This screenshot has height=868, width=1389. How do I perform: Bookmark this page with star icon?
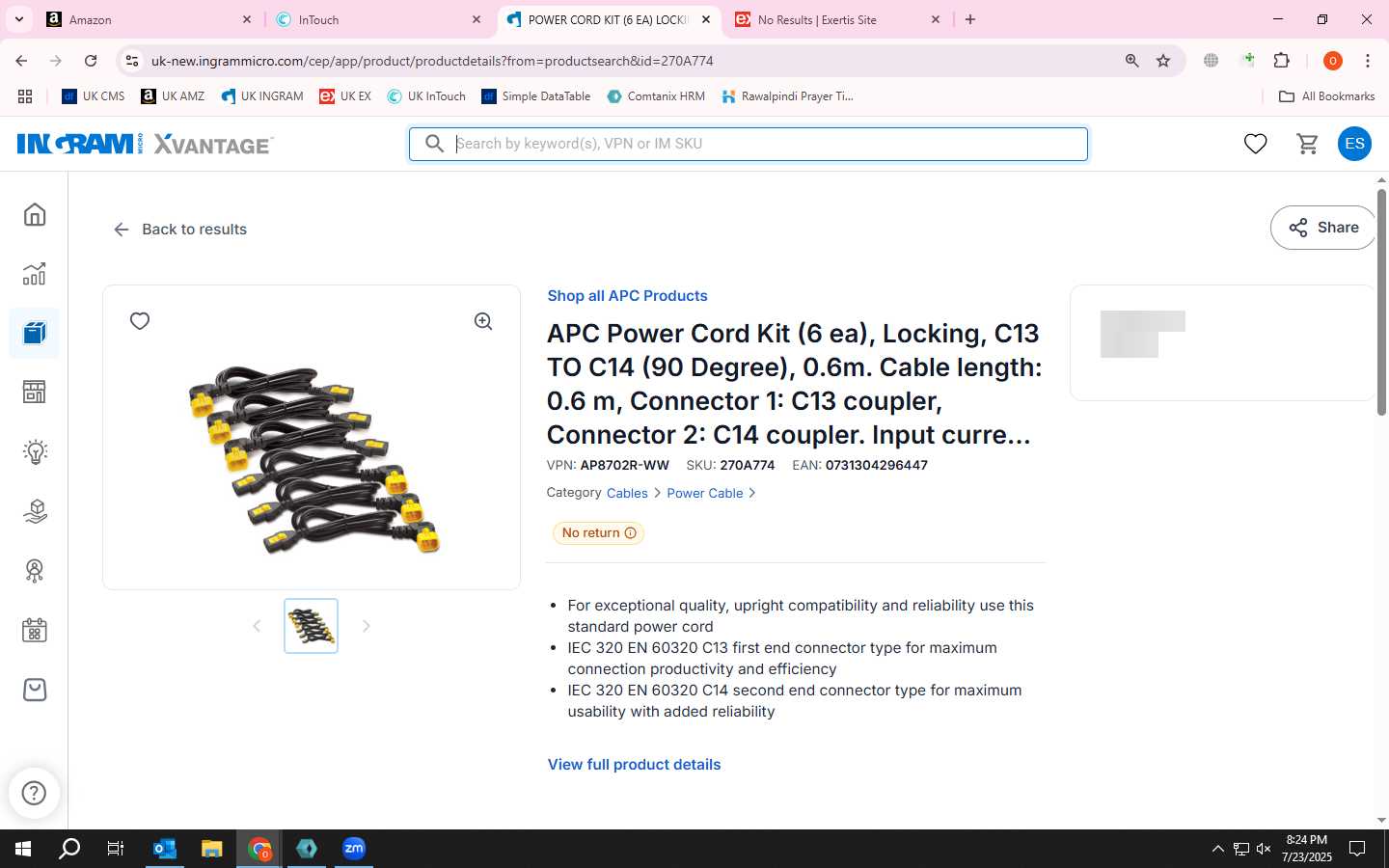click(x=1163, y=61)
